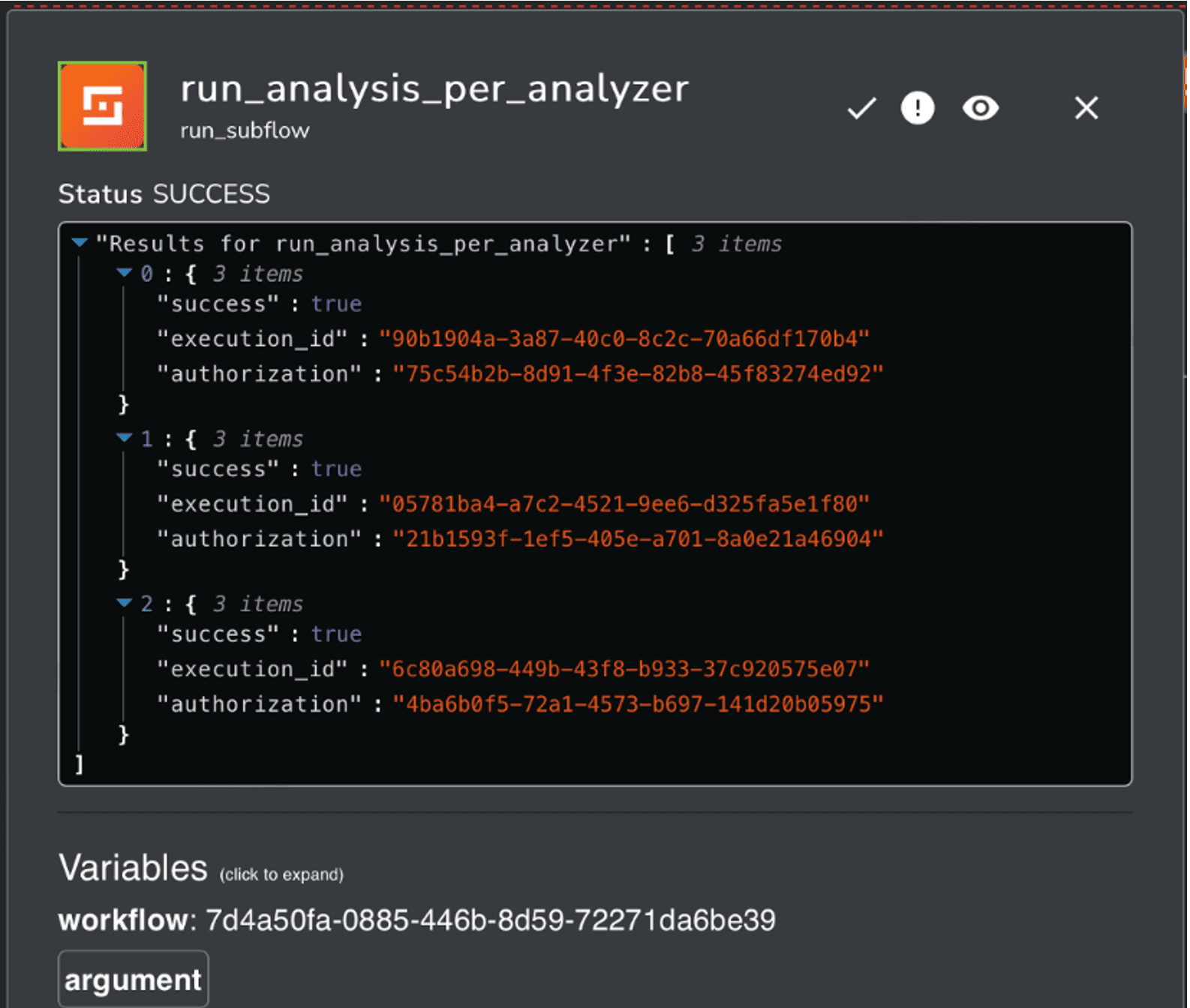
Task: Click the checkmark icon in header
Action: point(861,108)
